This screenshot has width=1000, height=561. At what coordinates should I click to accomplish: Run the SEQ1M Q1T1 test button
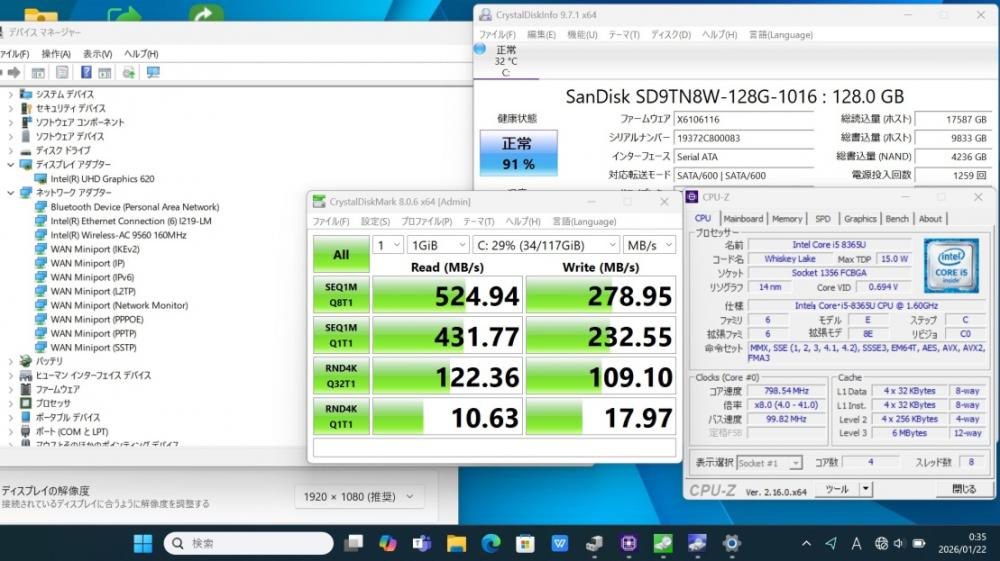(x=341, y=335)
